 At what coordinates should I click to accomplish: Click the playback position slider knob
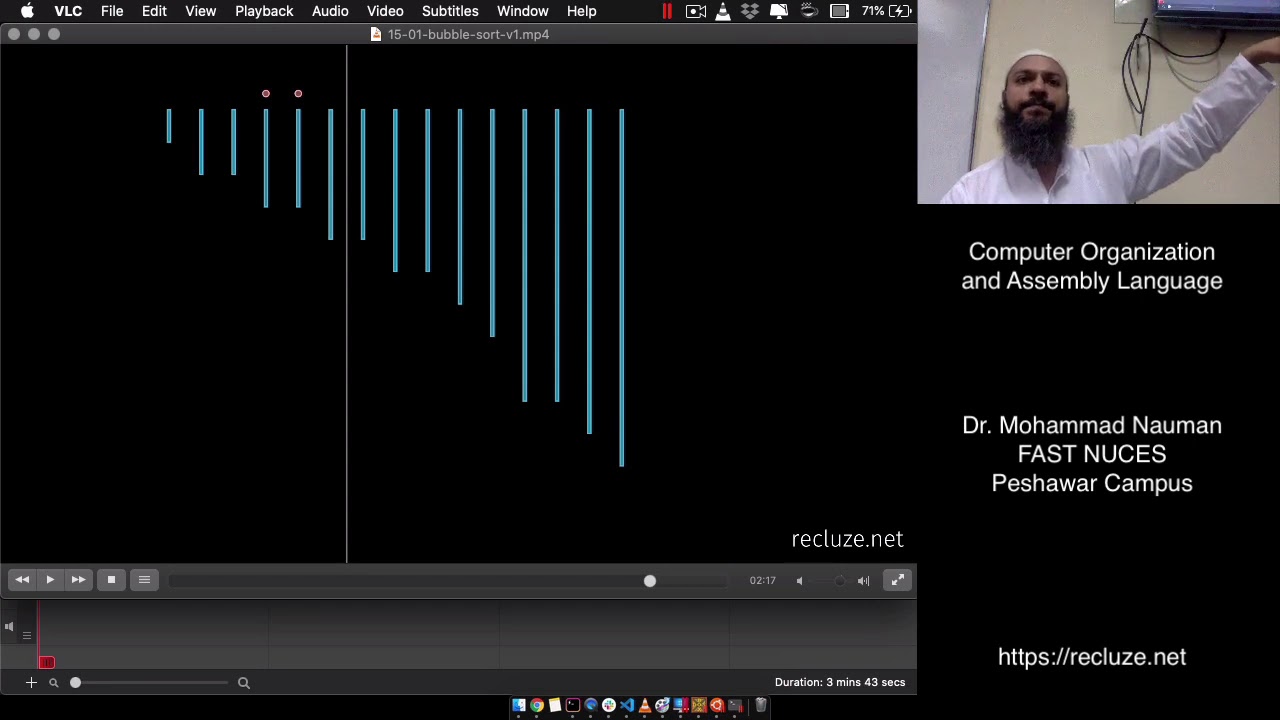point(650,580)
